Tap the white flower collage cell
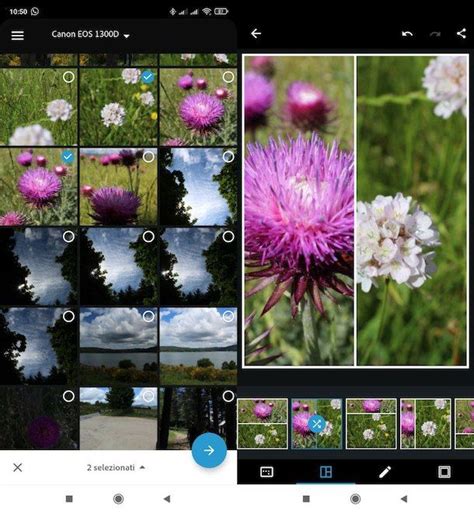The height and width of the screenshot is (513, 474). tap(412, 211)
